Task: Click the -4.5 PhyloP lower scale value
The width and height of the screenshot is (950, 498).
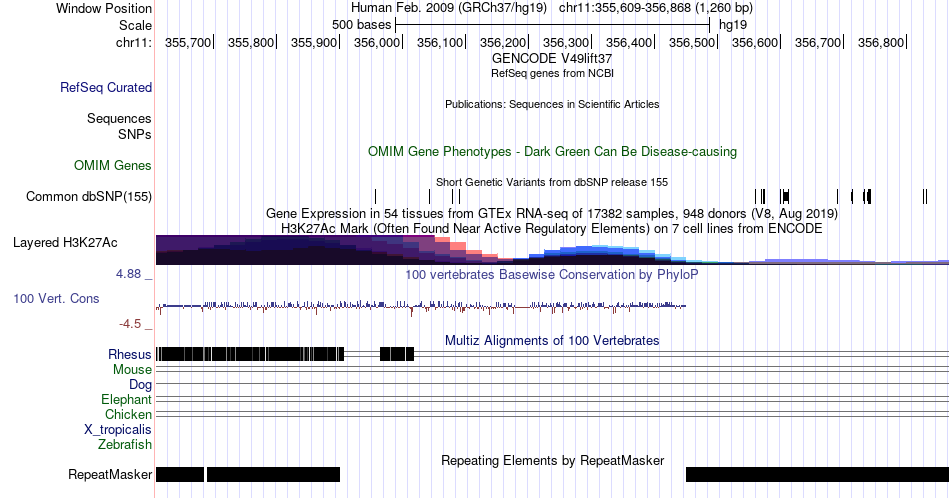Action: coord(130,324)
